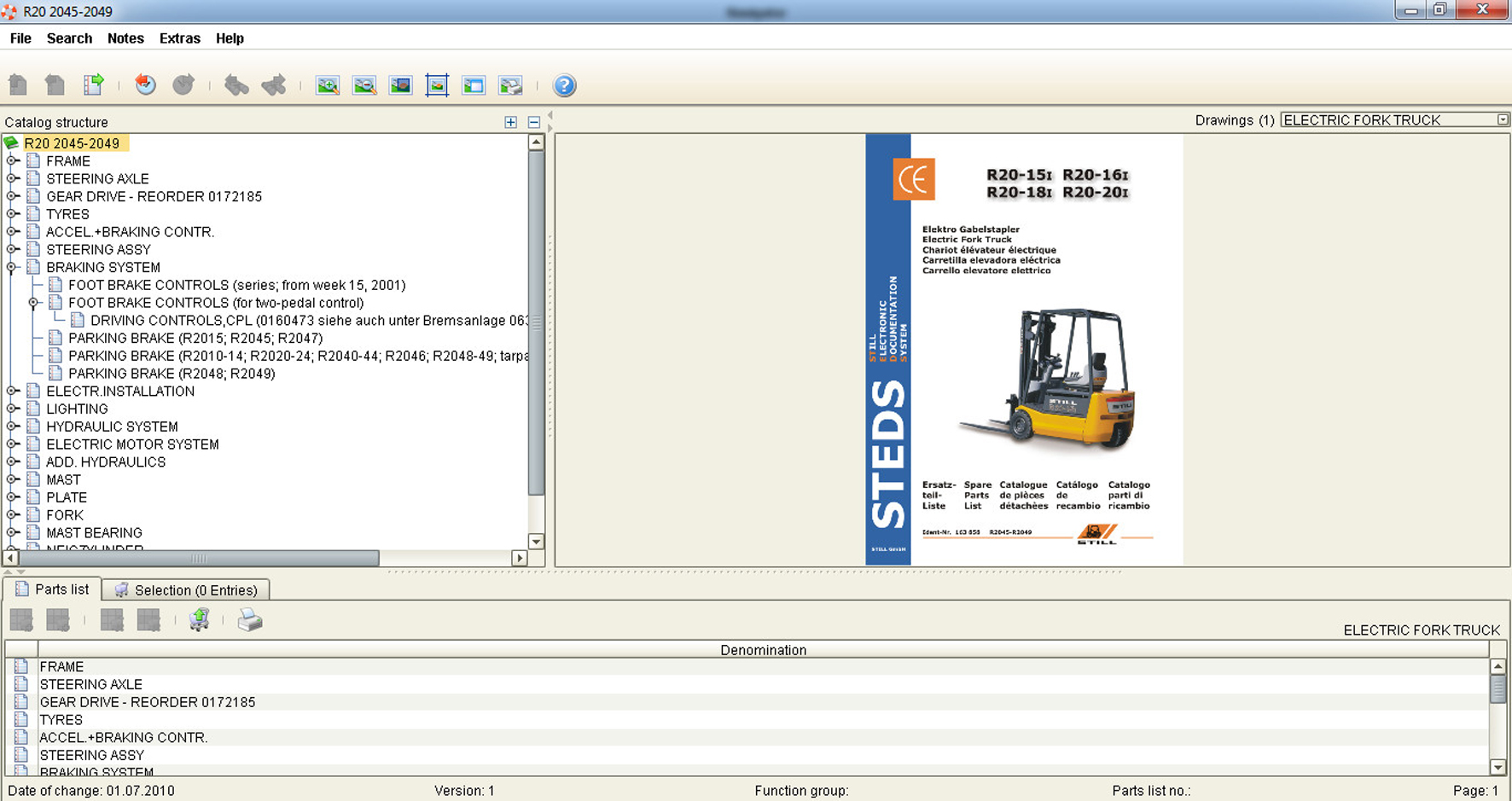Open the Drawings dropdown list
The height and width of the screenshot is (801, 1512).
coord(1503,120)
